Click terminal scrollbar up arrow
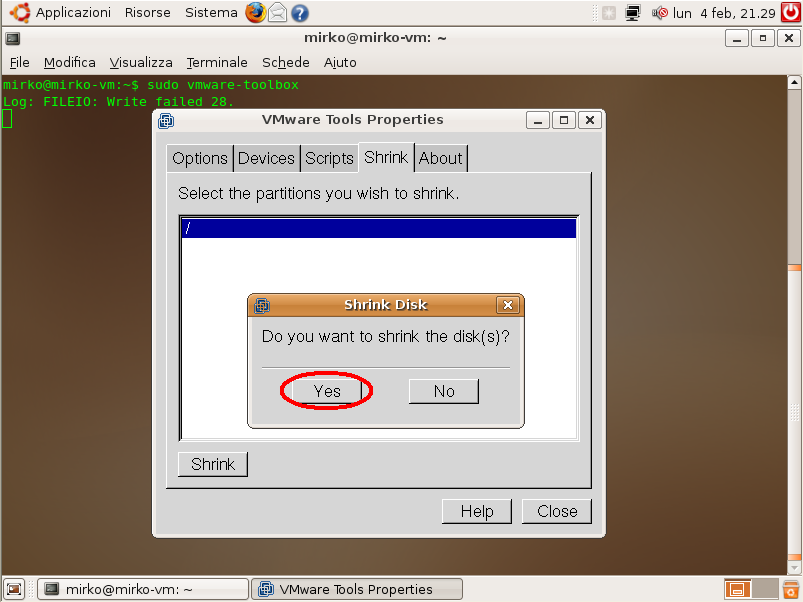The height and width of the screenshot is (602, 803). coord(794,82)
